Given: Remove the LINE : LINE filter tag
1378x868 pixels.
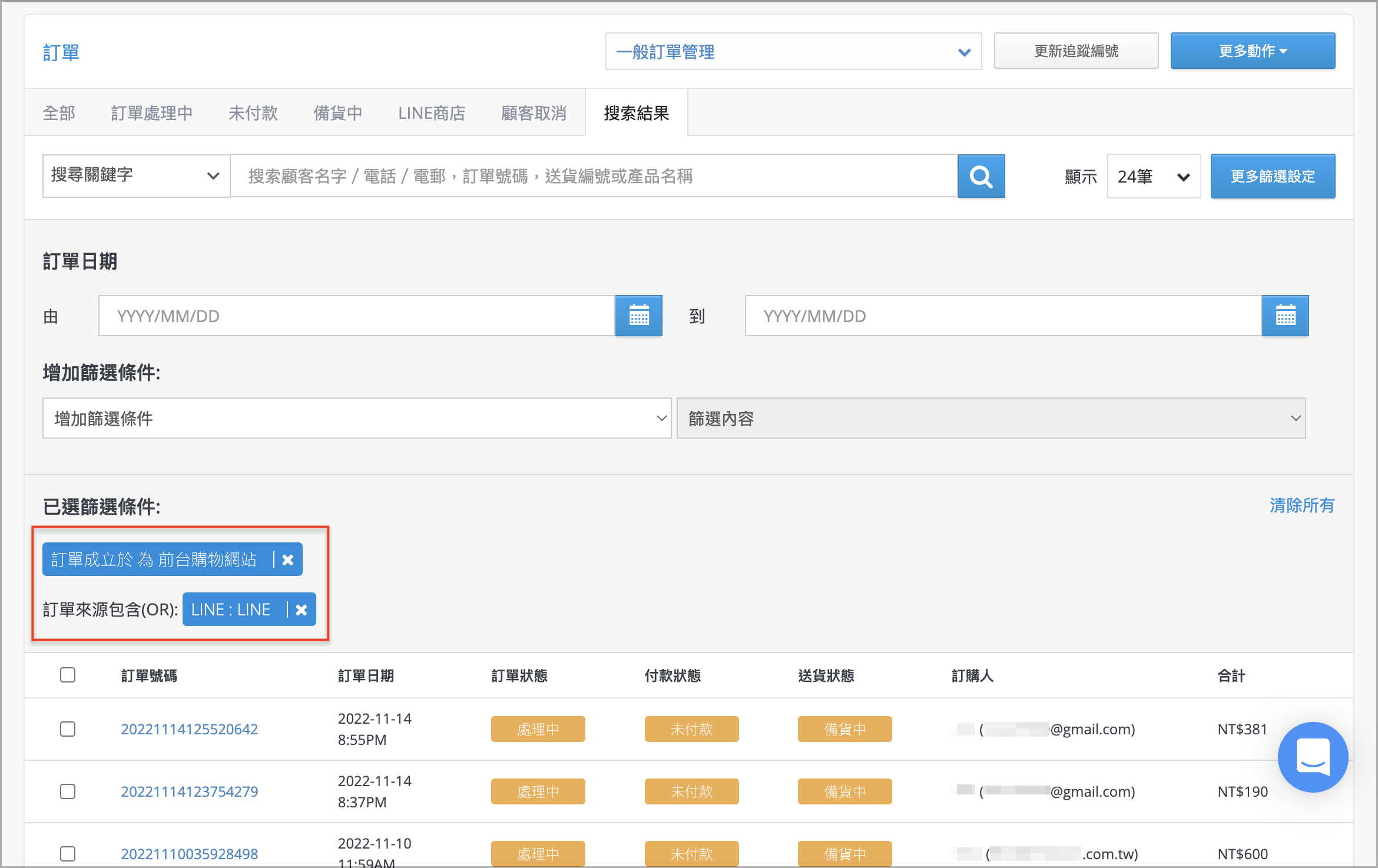Looking at the screenshot, I should (x=302, y=609).
